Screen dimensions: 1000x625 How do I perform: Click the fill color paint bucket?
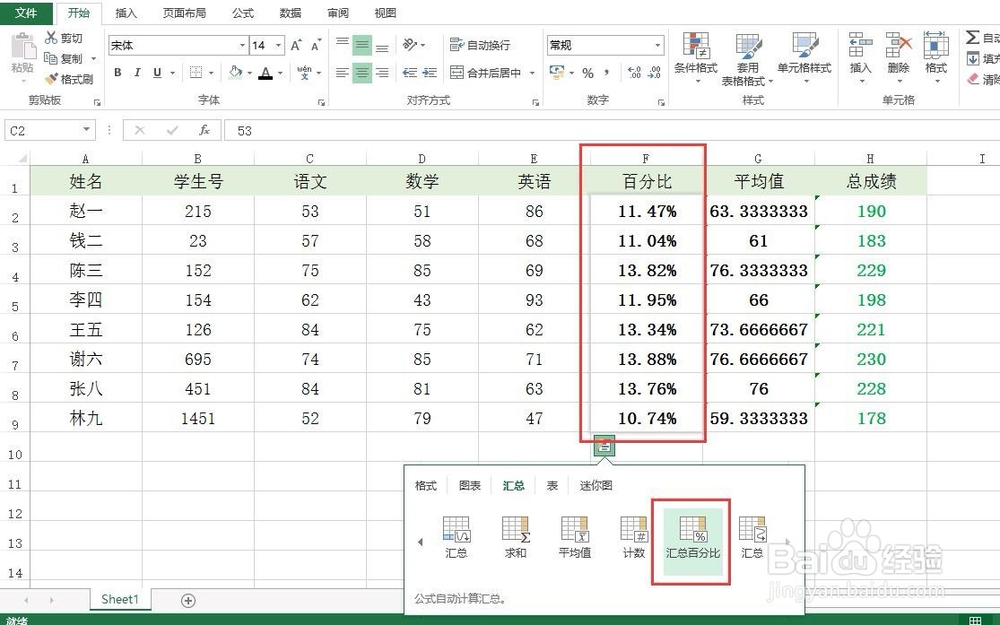click(235, 73)
